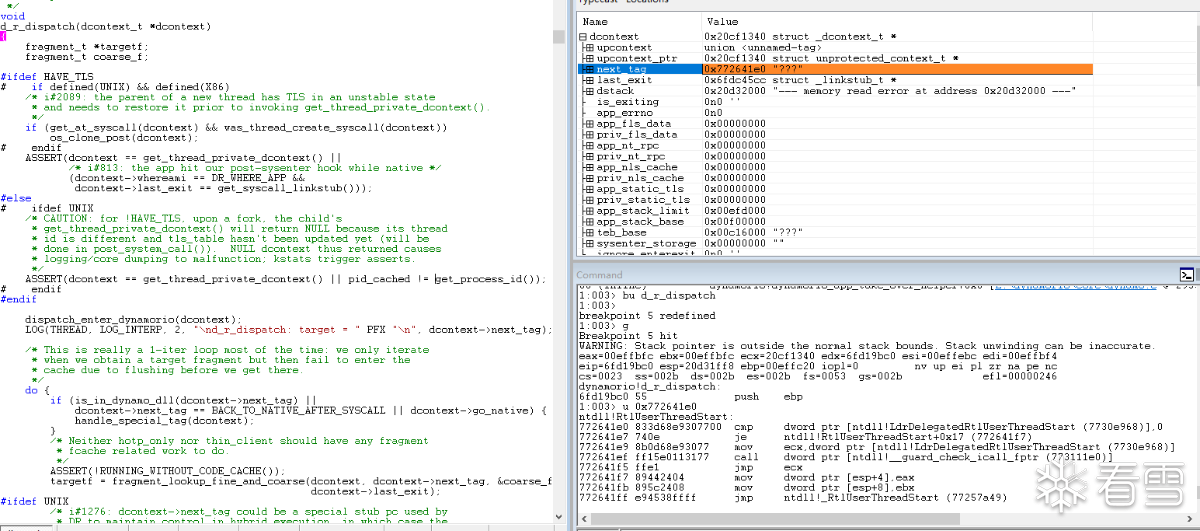Click the app_stack_base value 0x00f00000
1200x531 pixels.
(x=735, y=222)
